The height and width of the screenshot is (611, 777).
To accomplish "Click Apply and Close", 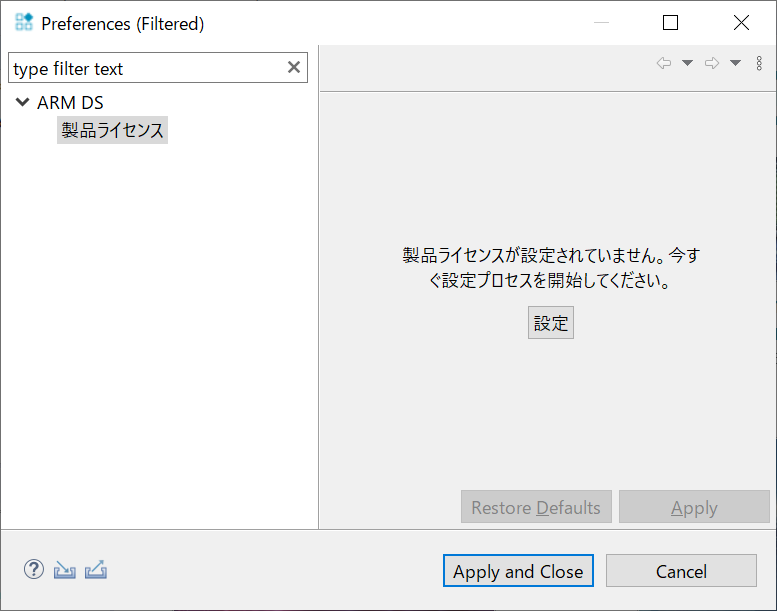I will [518, 571].
